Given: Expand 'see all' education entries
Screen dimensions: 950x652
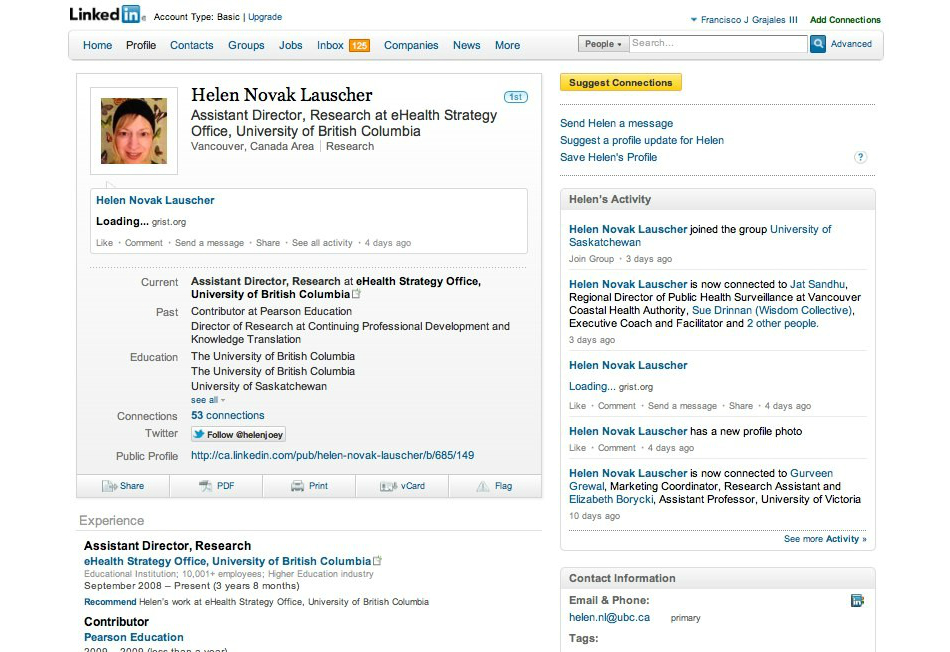Looking at the screenshot, I should [x=208, y=400].
